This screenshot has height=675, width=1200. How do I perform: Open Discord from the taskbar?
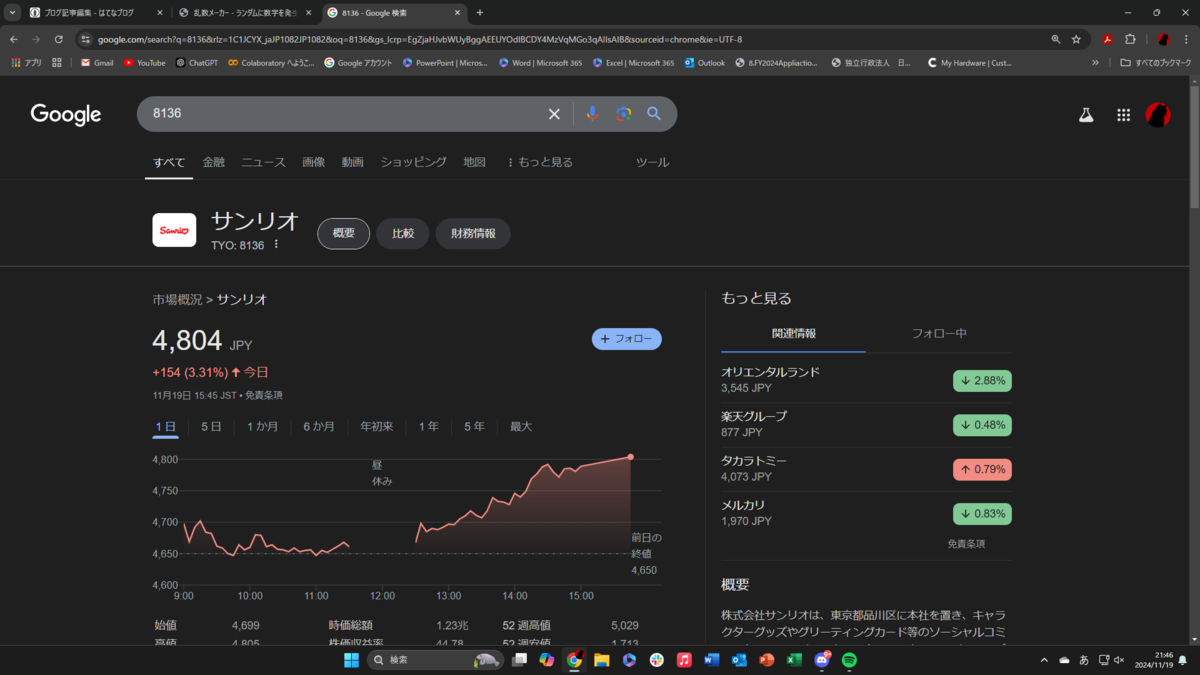click(822, 660)
